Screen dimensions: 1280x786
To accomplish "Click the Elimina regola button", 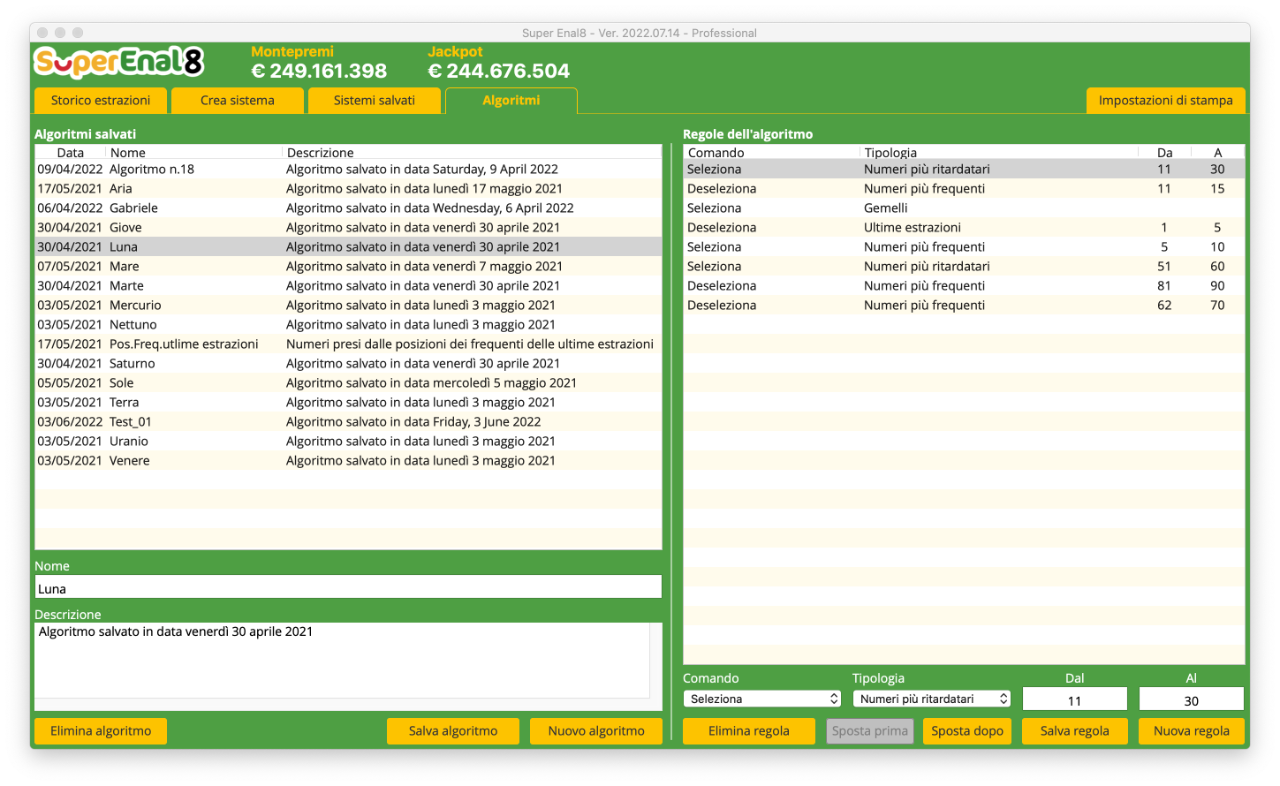I will click(749, 731).
